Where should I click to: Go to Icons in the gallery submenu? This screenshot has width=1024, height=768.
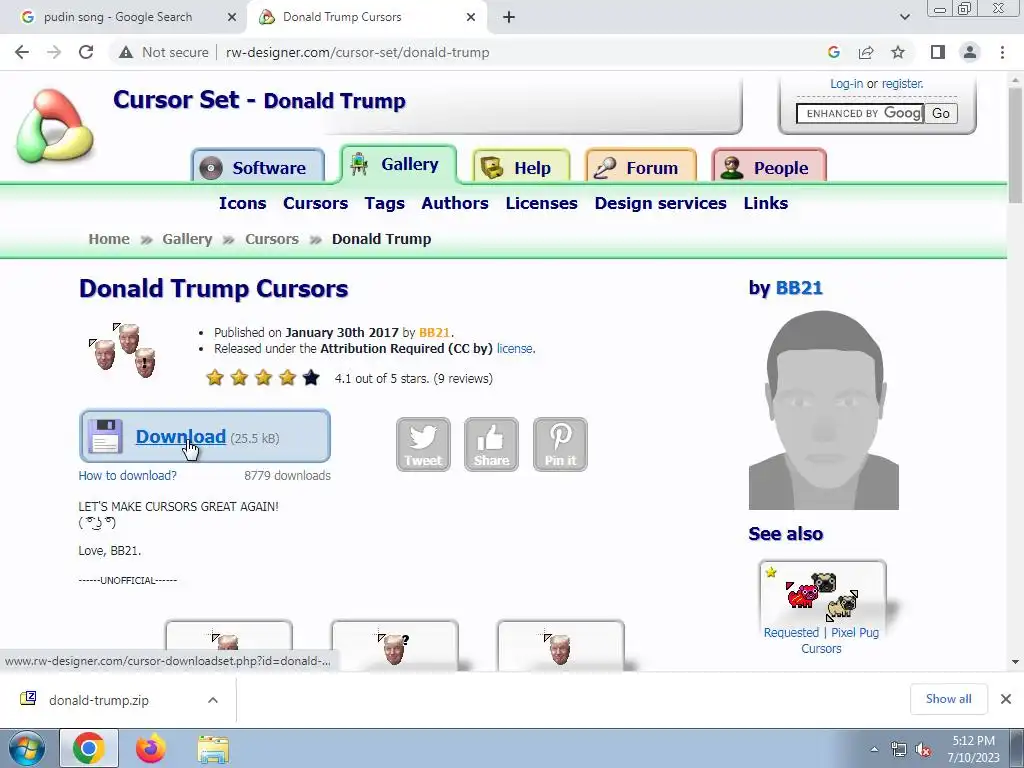[242, 203]
